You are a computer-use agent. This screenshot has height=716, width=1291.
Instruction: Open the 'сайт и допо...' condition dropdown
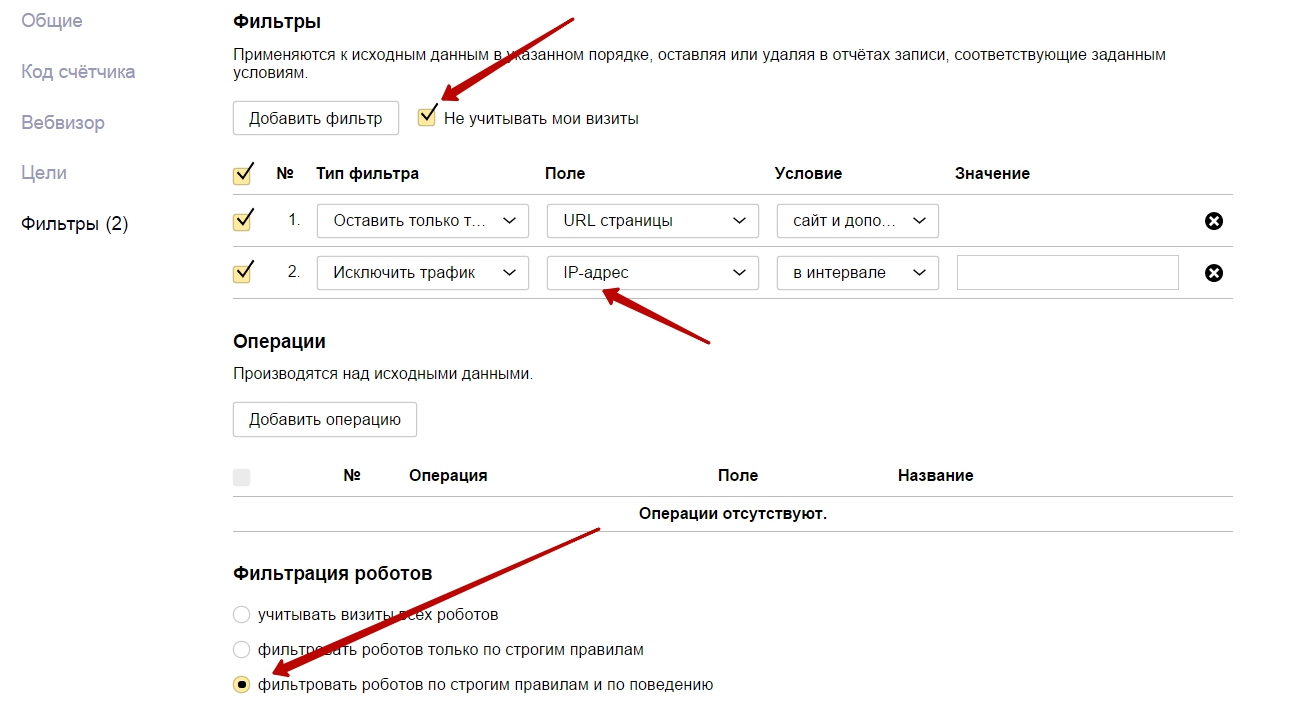[x=857, y=221]
